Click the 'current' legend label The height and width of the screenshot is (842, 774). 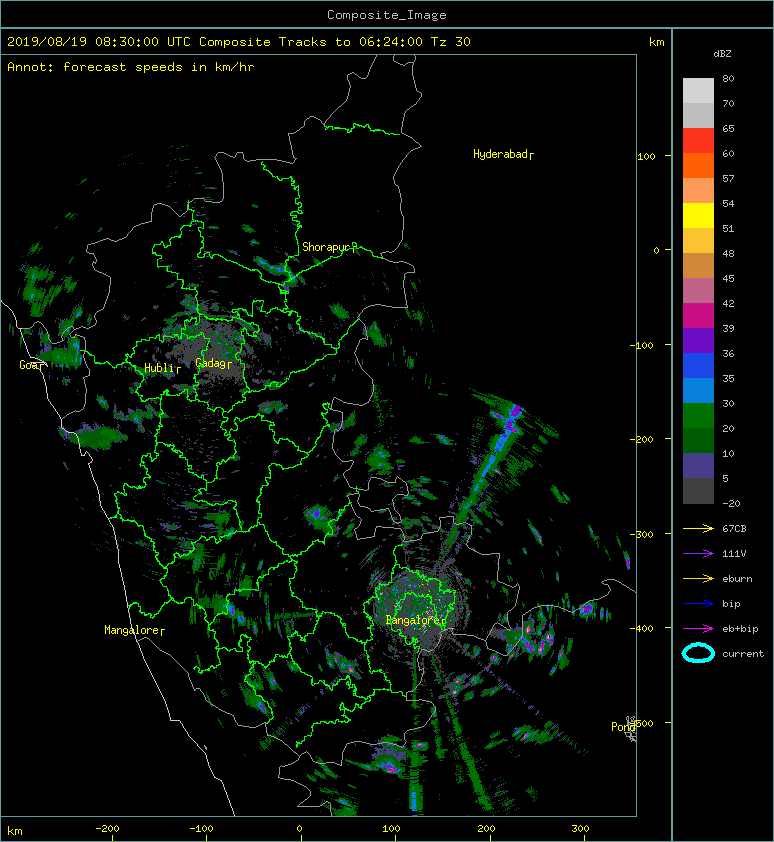pos(743,654)
